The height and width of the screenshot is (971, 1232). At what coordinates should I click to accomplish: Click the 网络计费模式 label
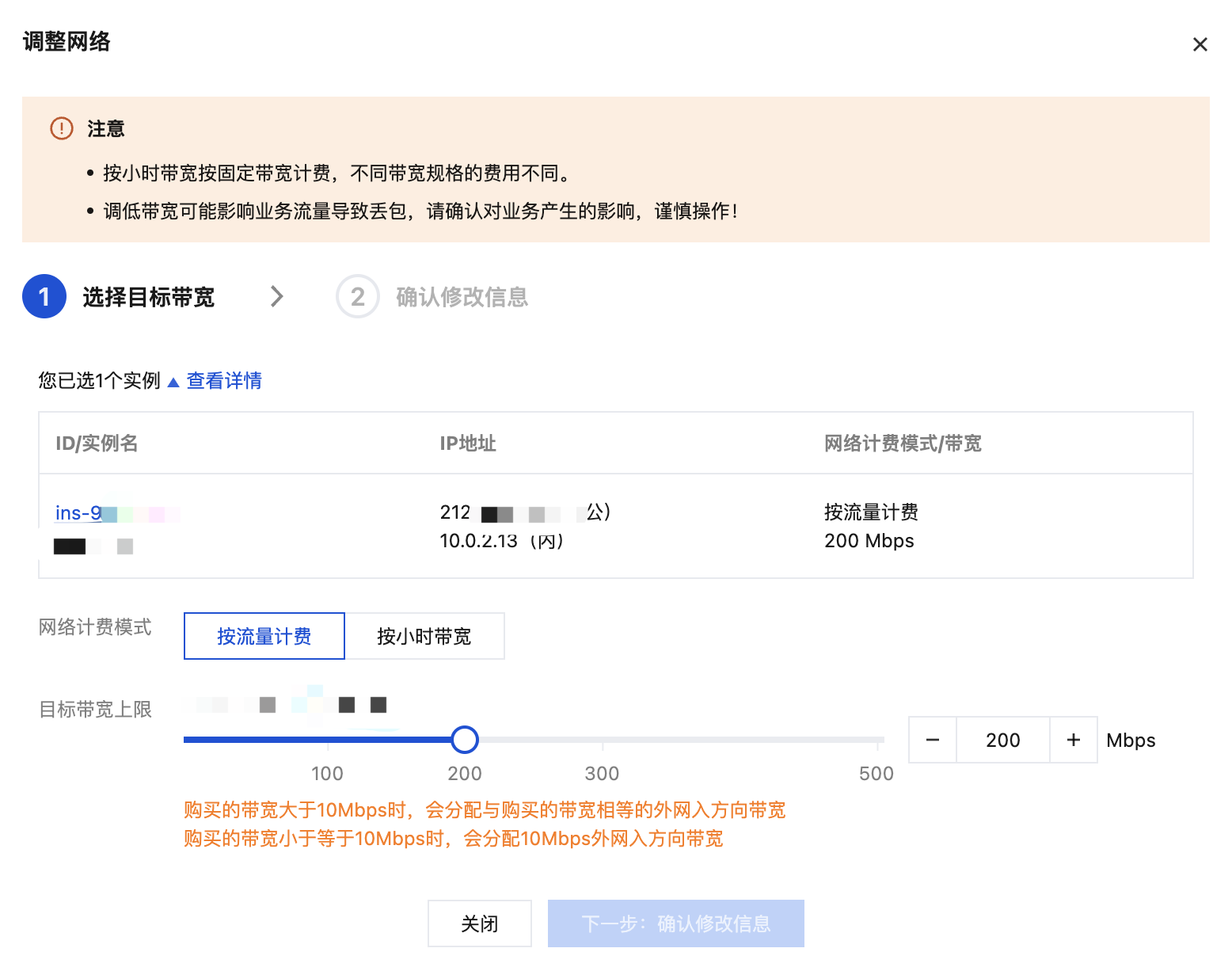click(96, 627)
